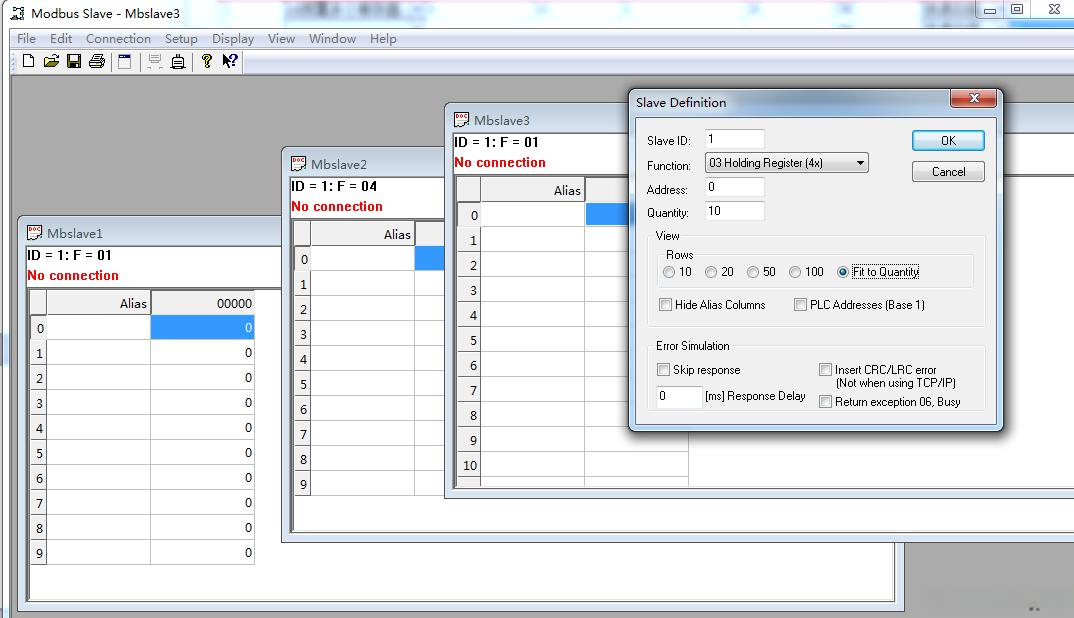Select the 100 rows radio button
1074x618 pixels.
tap(795, 272)
